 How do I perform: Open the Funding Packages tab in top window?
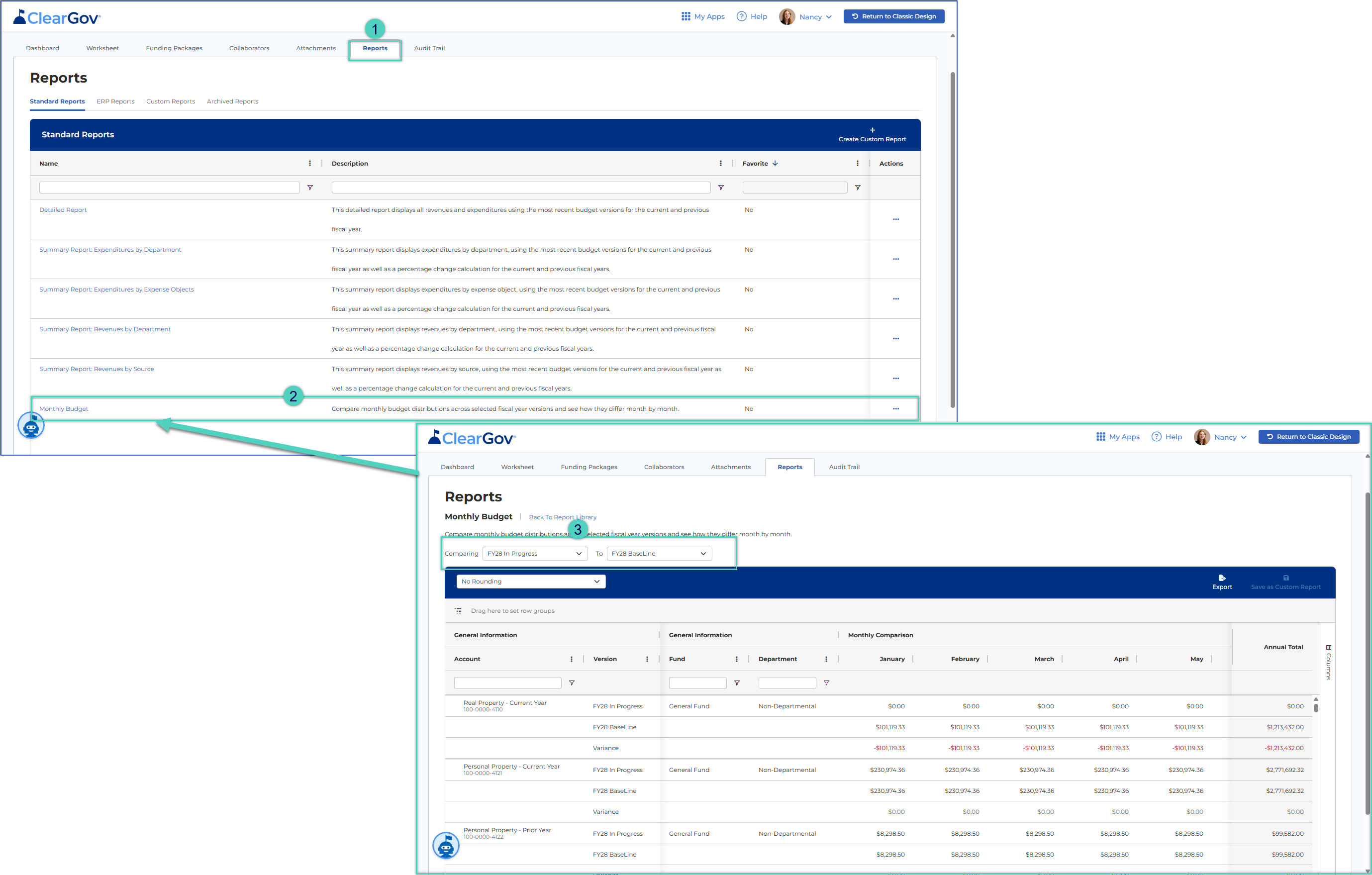pos(174,48)
